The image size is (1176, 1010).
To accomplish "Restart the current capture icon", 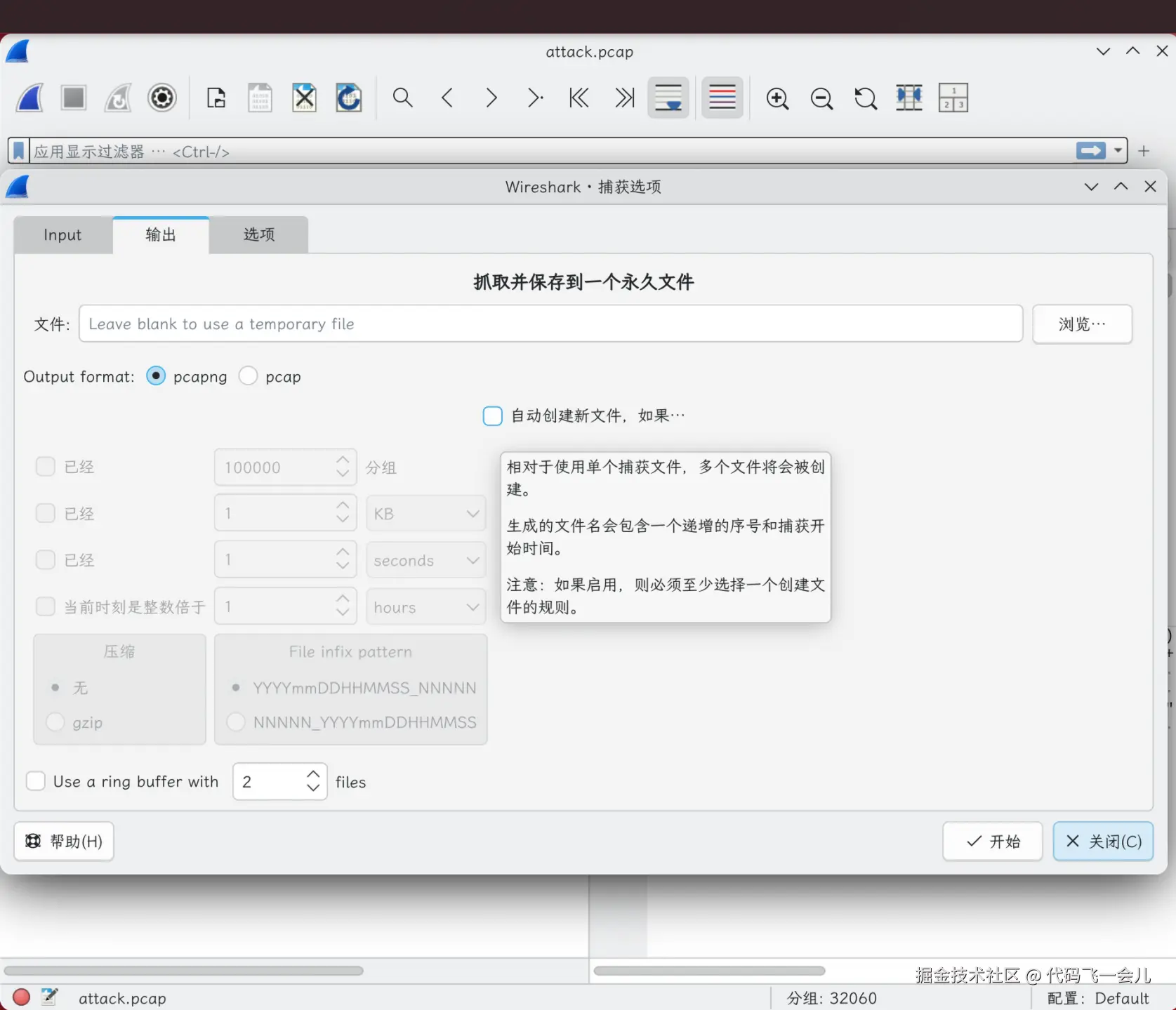I will click(x=118, y=98).
